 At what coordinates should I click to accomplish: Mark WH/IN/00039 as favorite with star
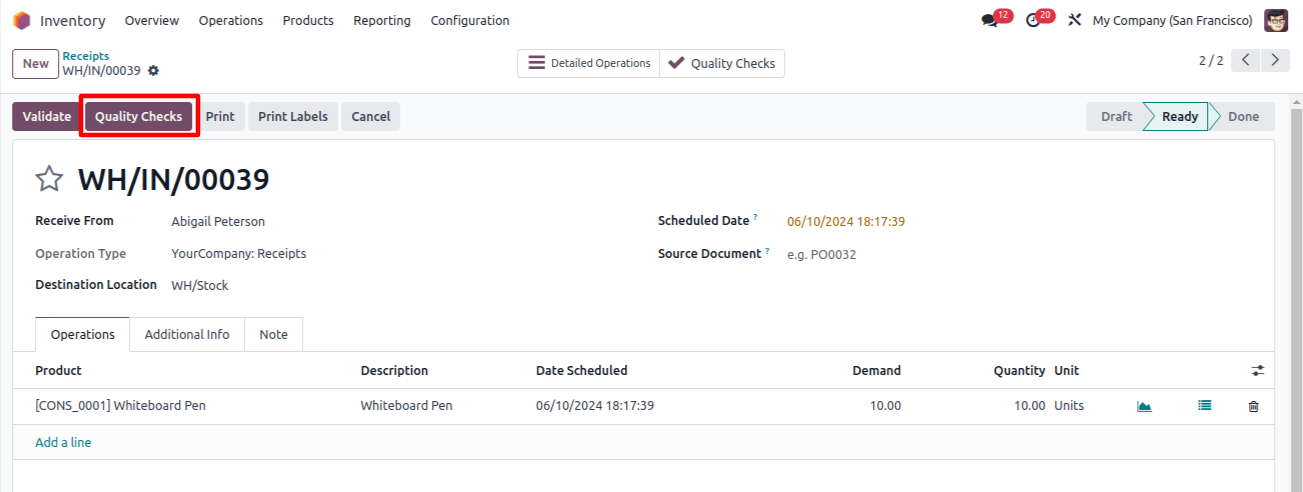point(49,179)
